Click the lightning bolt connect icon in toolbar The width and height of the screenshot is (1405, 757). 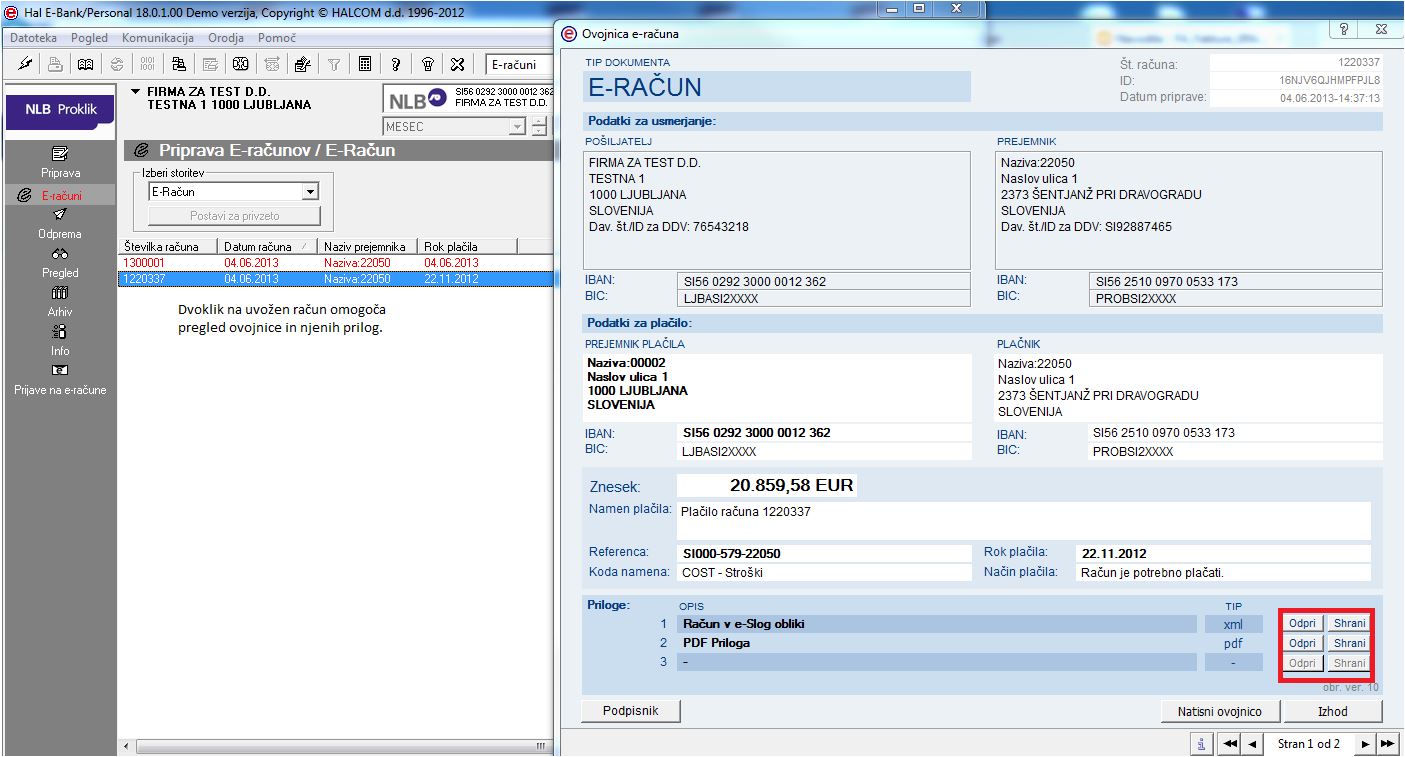[25, 64]
